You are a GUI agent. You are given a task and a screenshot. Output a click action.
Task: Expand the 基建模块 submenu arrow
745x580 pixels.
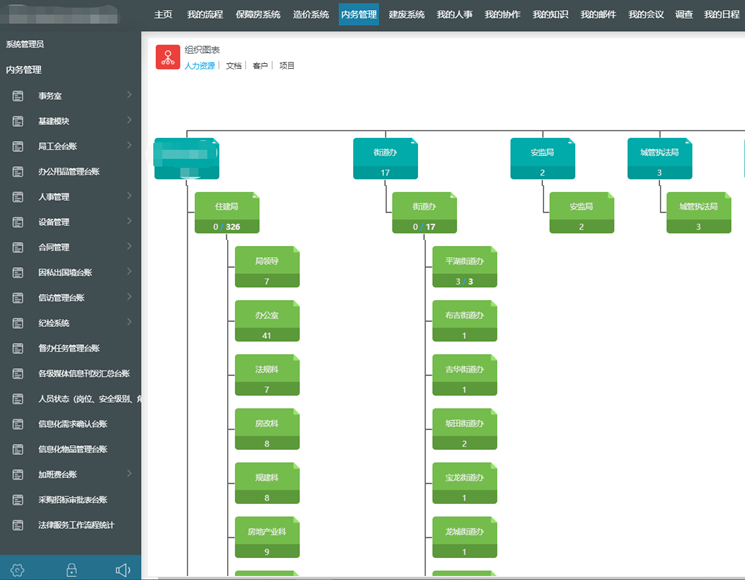click(129, 121)
